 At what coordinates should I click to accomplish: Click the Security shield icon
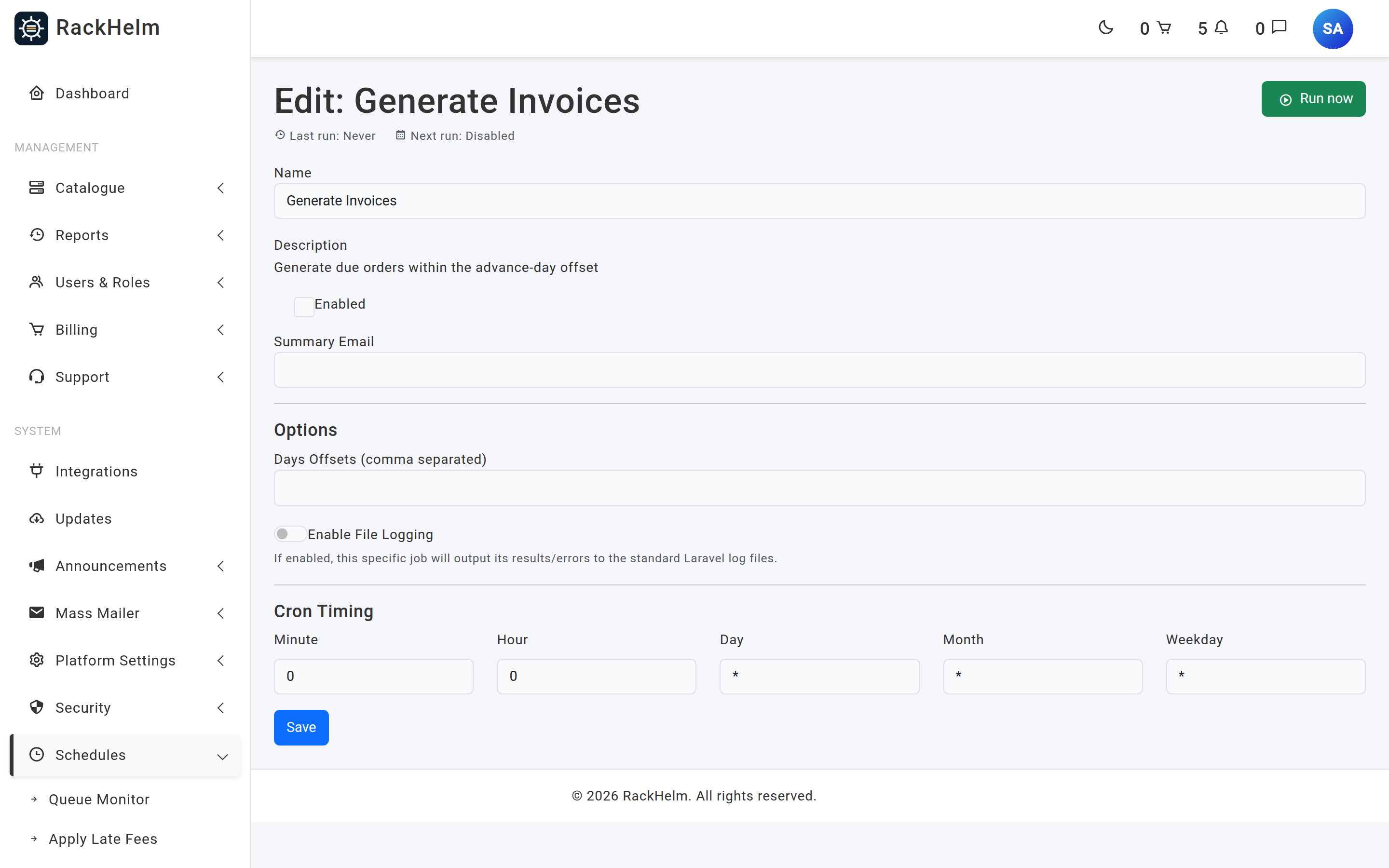[x=37, y=707]
